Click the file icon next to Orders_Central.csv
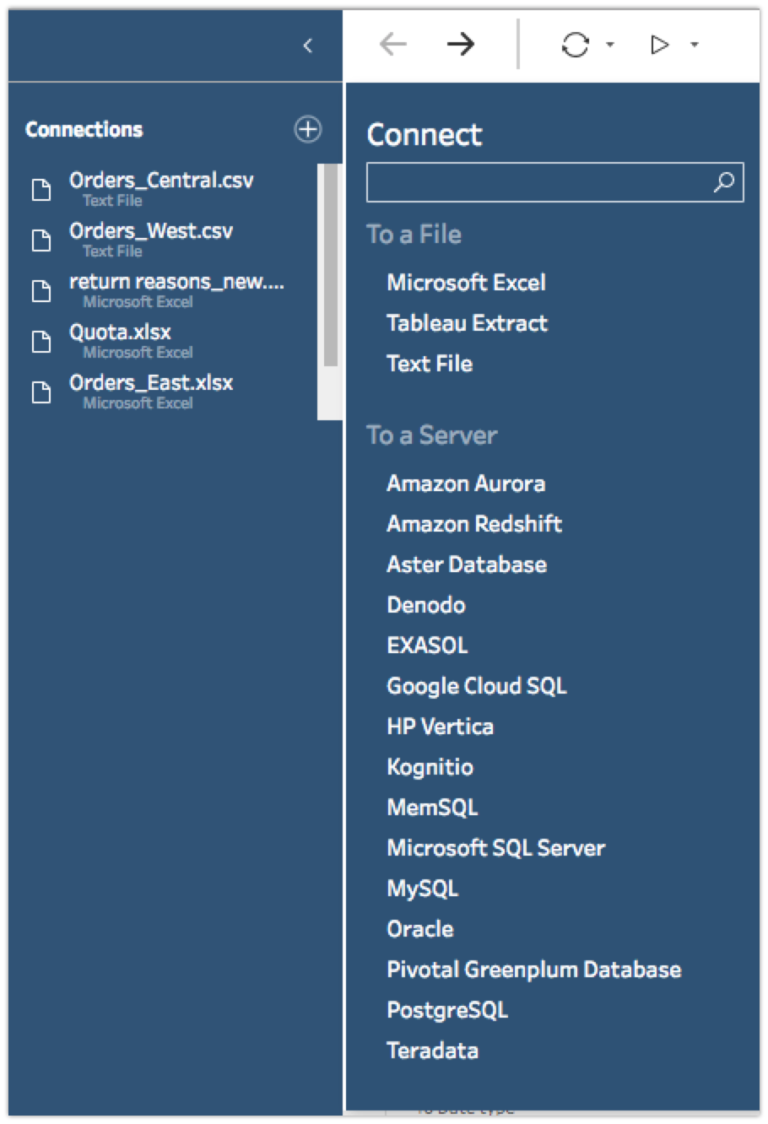 point(41,189)
